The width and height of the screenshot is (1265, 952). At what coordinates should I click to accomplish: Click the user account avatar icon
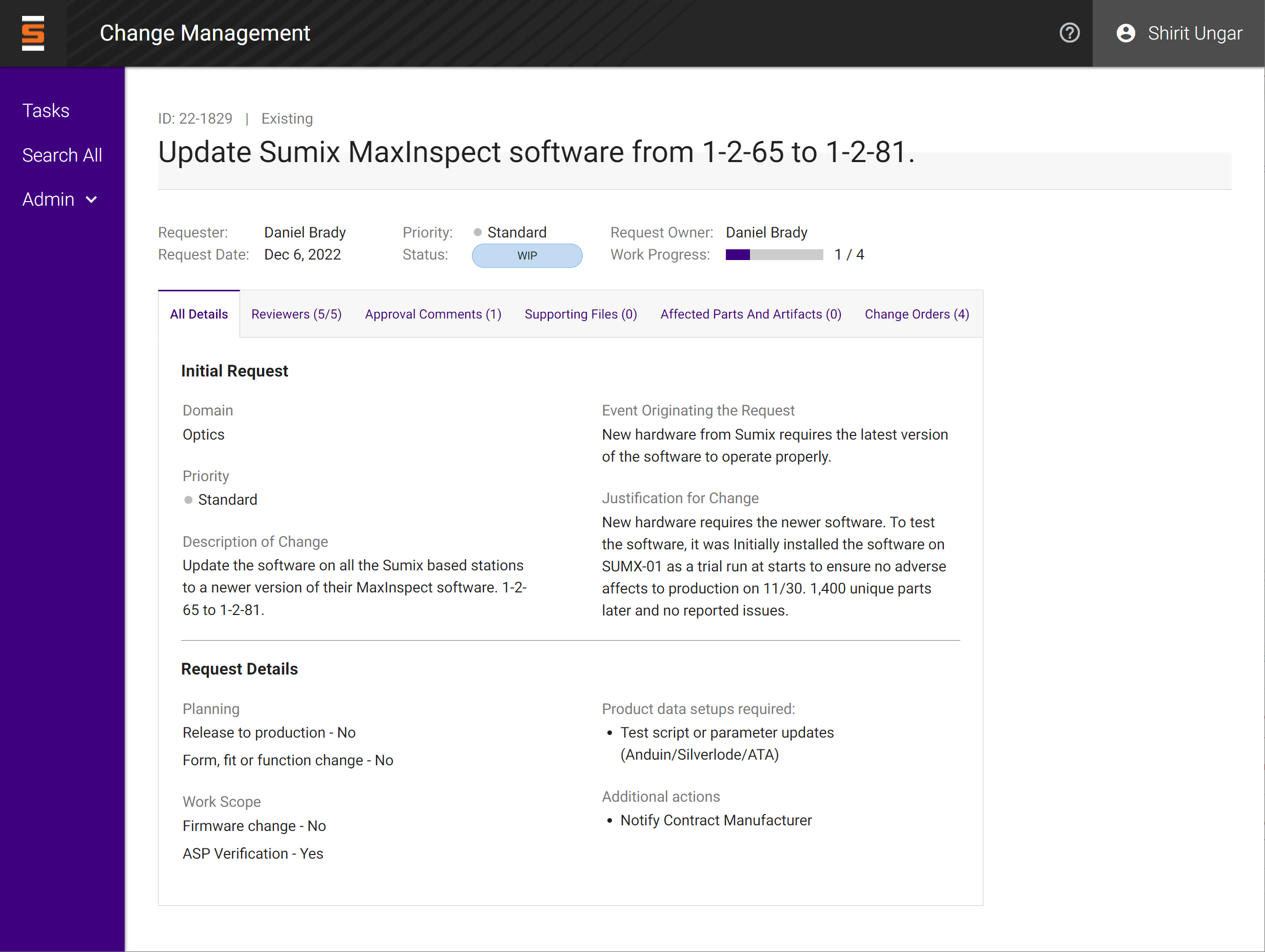[x=1125, y=33]
